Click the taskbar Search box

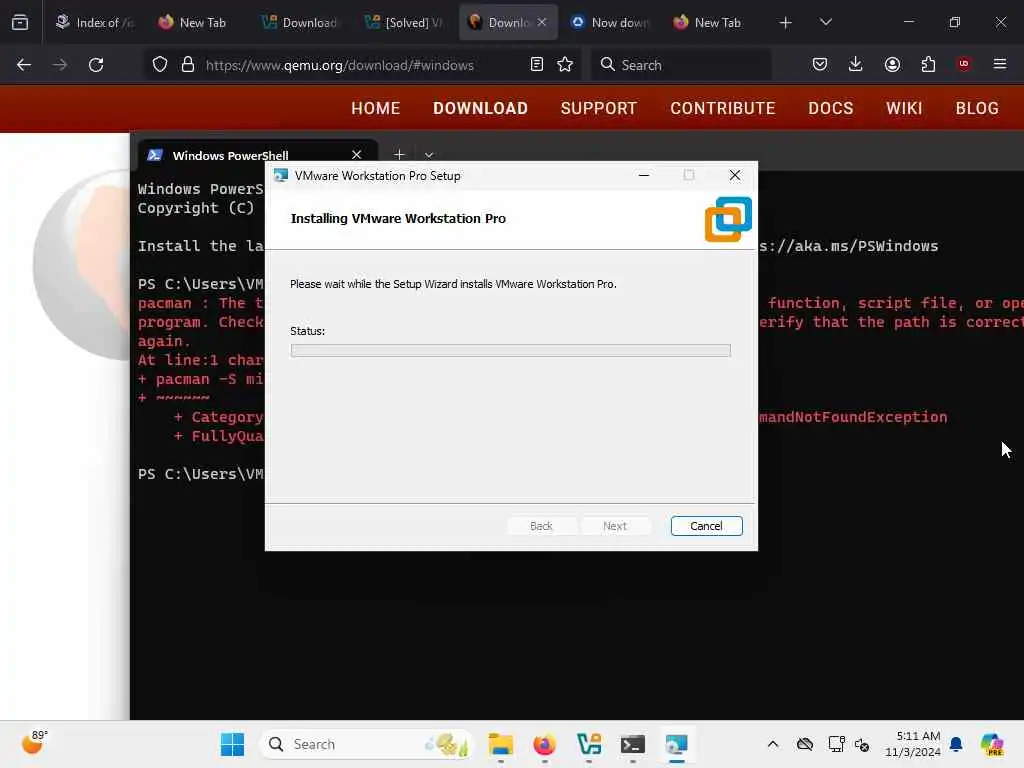coord(366,744)
